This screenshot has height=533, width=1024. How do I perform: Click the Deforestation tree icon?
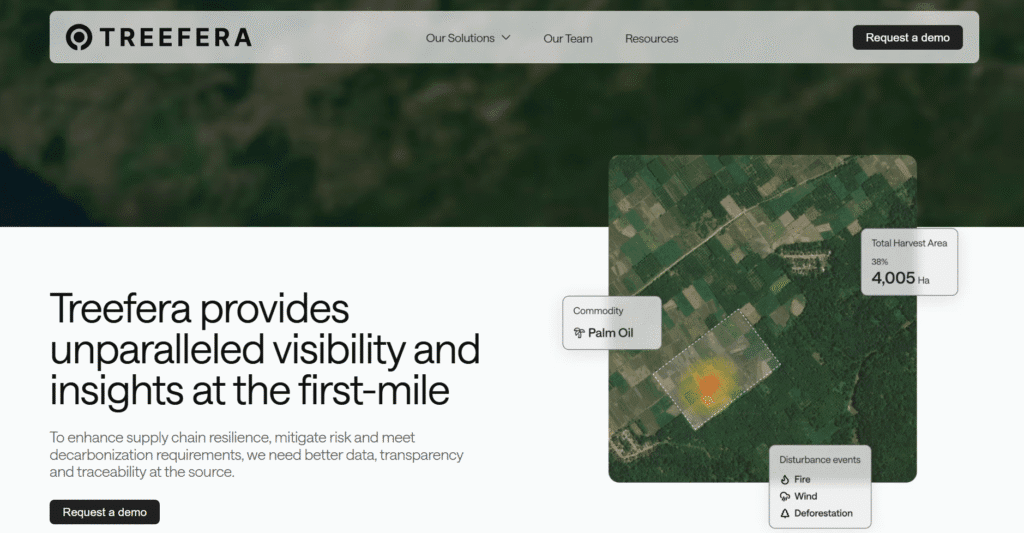coord(785,513)
